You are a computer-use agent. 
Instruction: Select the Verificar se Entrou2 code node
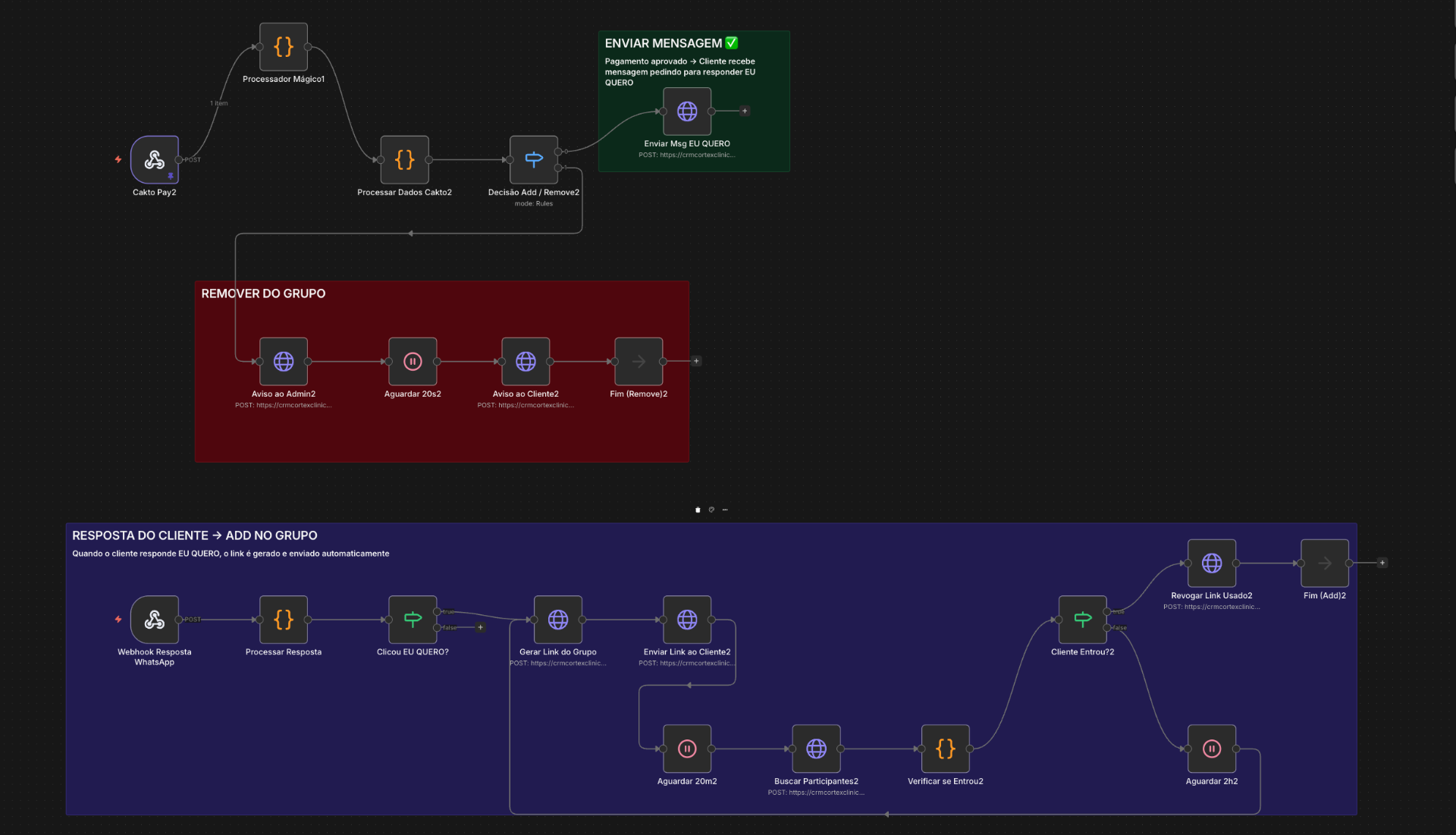(x=946, y=749)
